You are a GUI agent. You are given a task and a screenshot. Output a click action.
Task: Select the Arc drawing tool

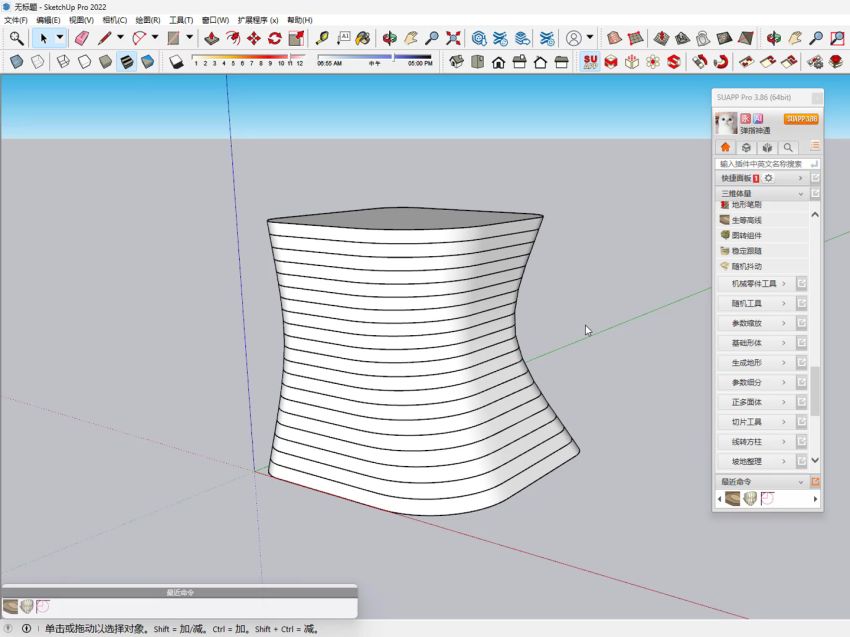[139, 38]
